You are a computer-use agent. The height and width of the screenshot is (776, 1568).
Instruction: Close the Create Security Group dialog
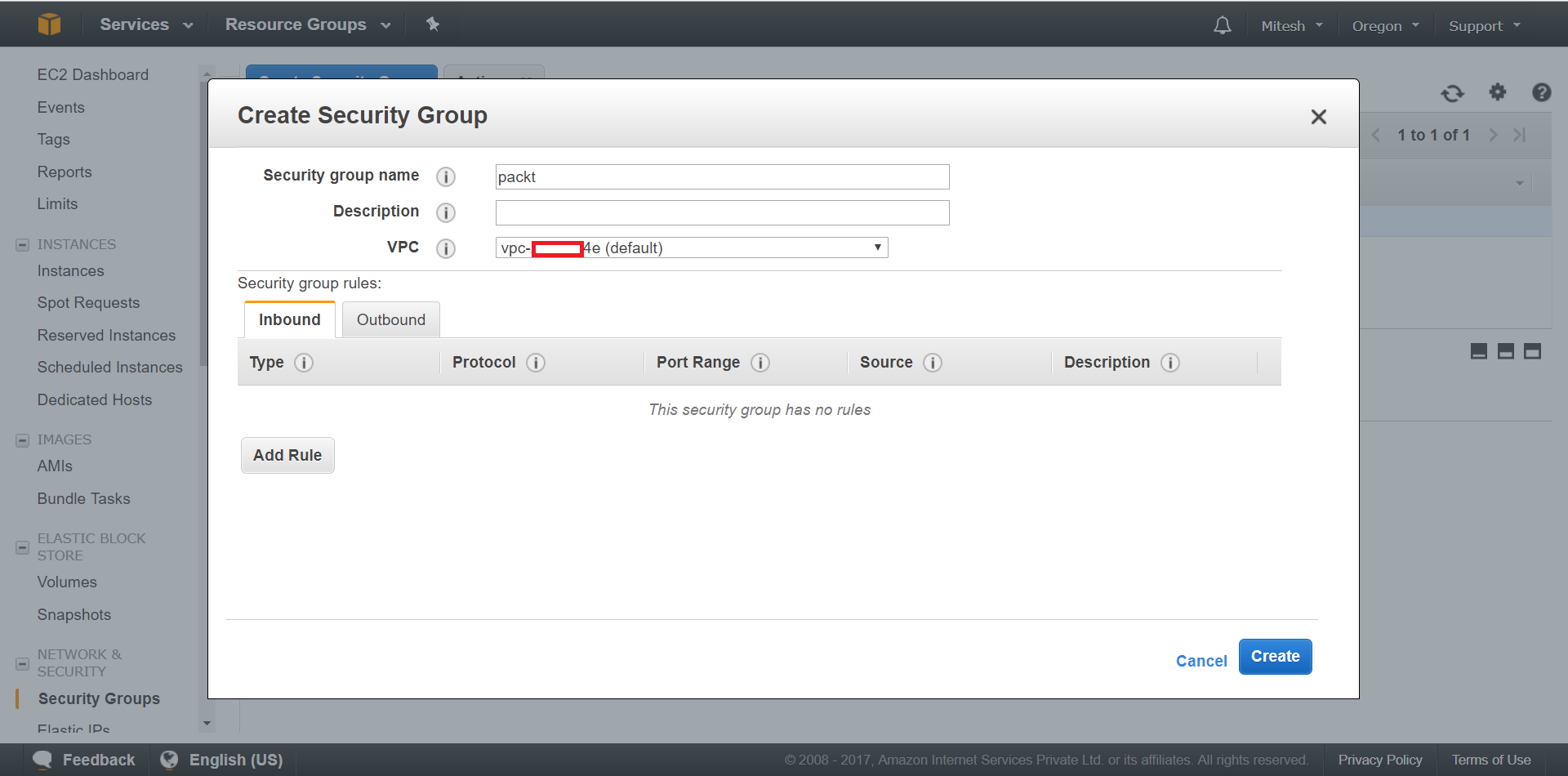(1318, 117)
